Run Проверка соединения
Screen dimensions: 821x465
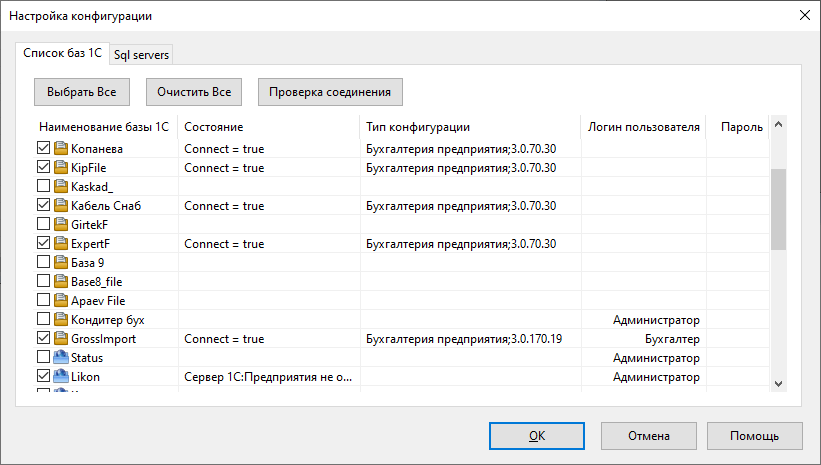330,92
